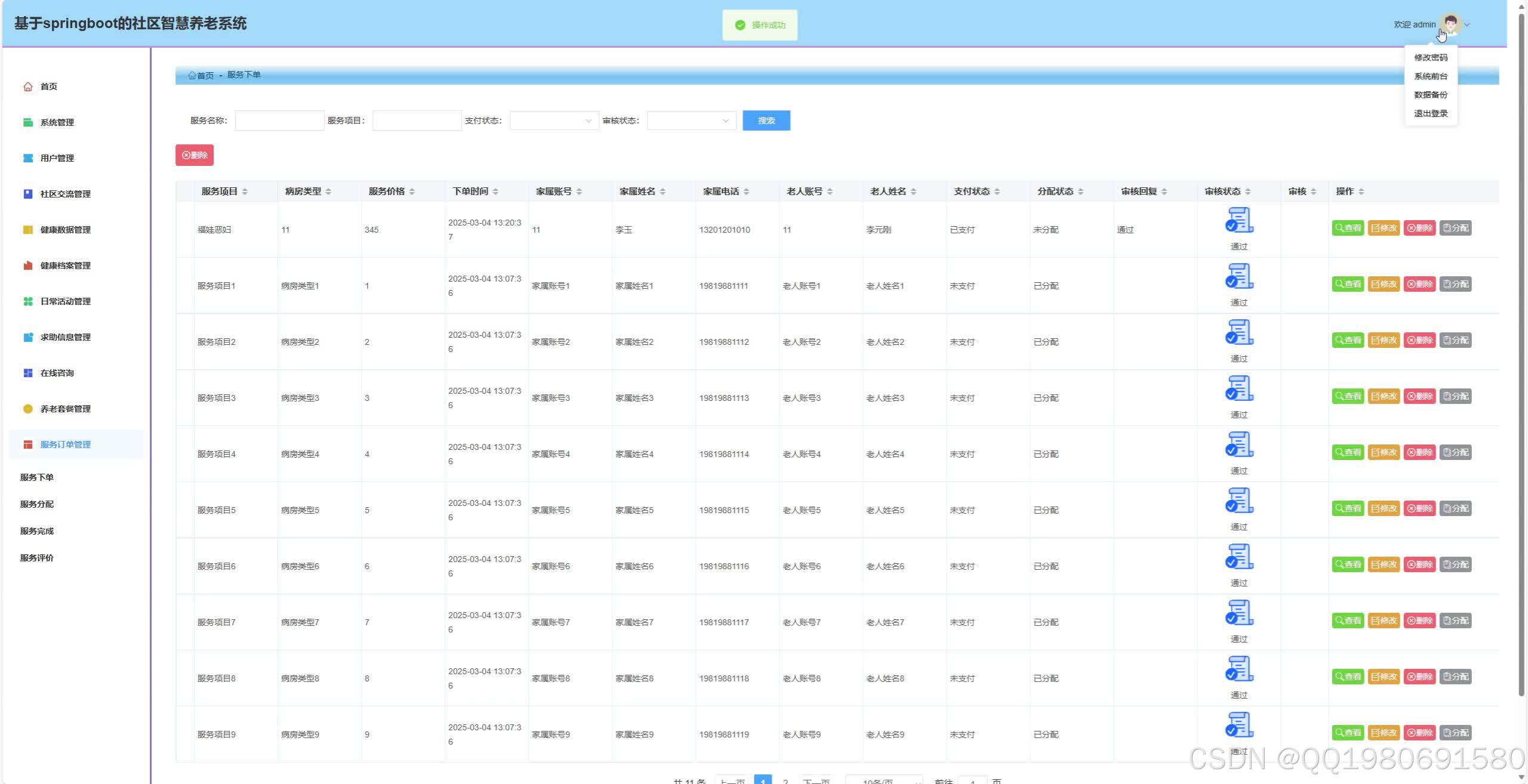Click 分配 button for 服务项目7 row
The image size is (1528, 784).
tap(1455, 621)
